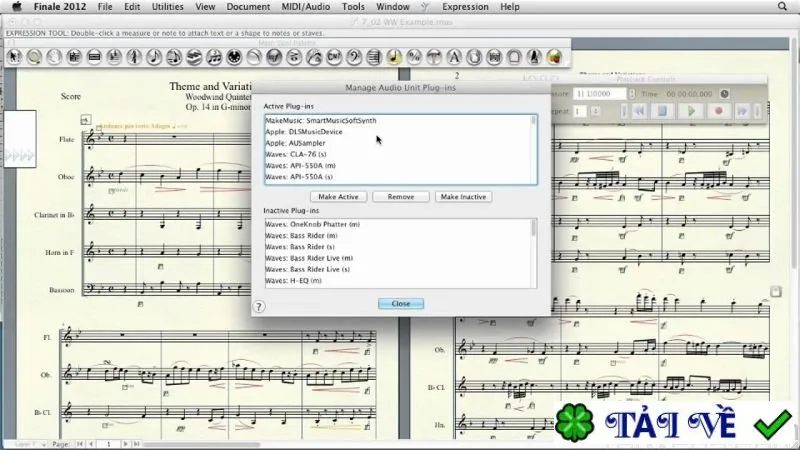The image size is (800, 450).
Task: Select the HyperScribe tool
Action: (194, 57)
